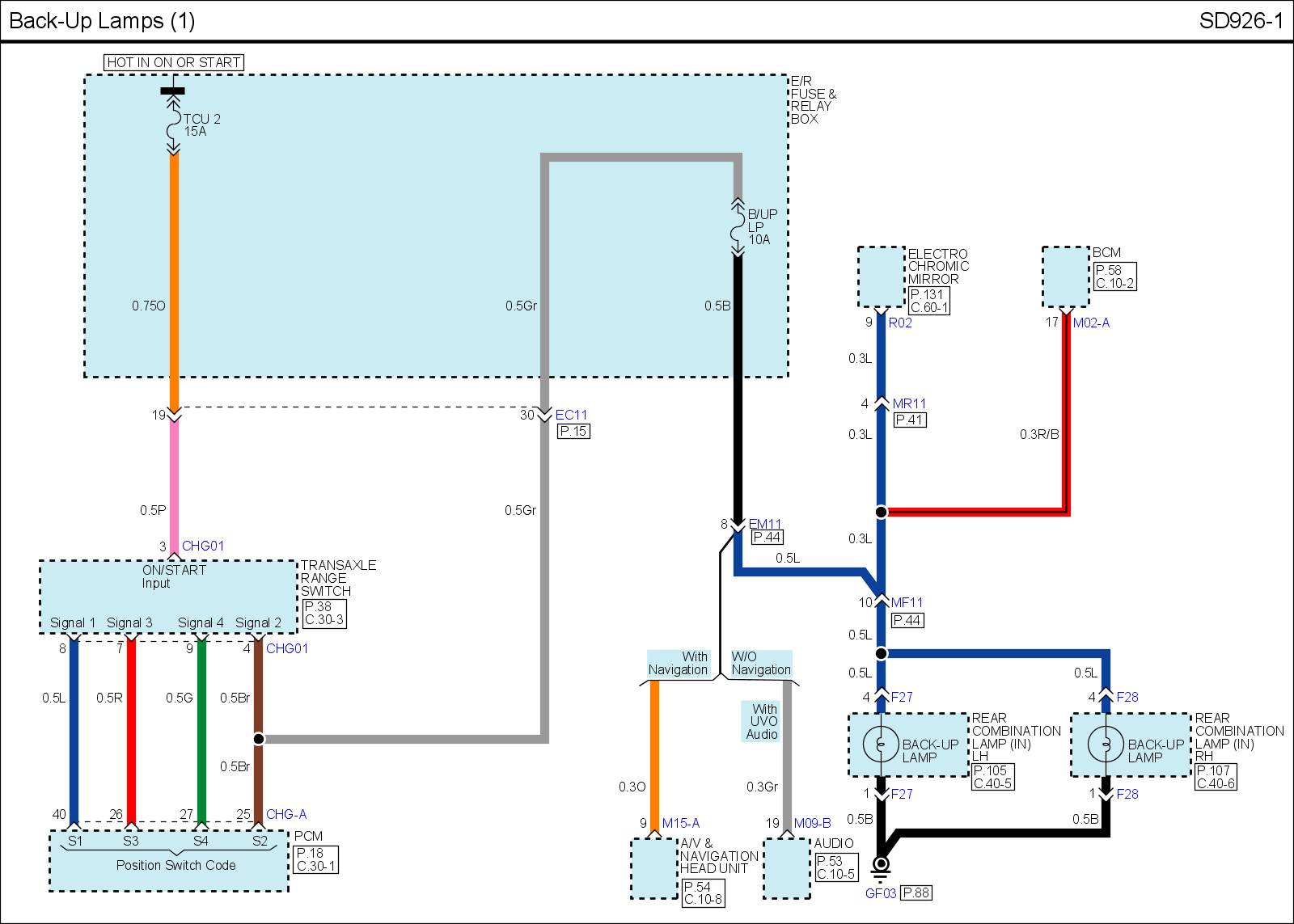
Task: Open the CHG01 link at pin 3
Action: 203,546
